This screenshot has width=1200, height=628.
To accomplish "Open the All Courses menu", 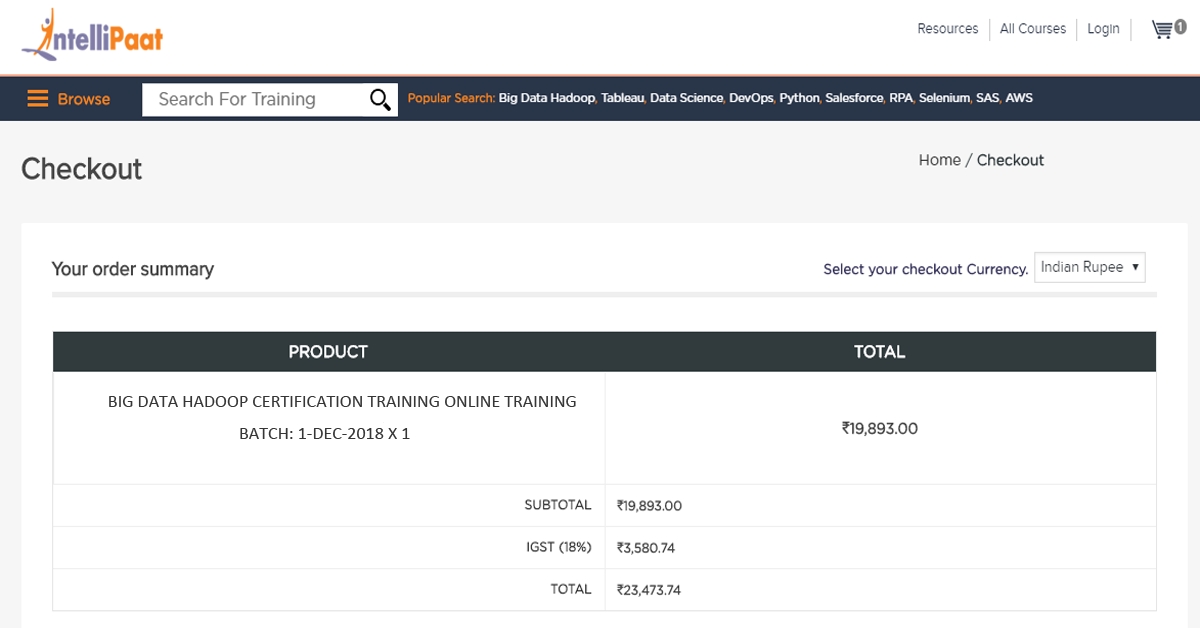I will point(1033,29).
